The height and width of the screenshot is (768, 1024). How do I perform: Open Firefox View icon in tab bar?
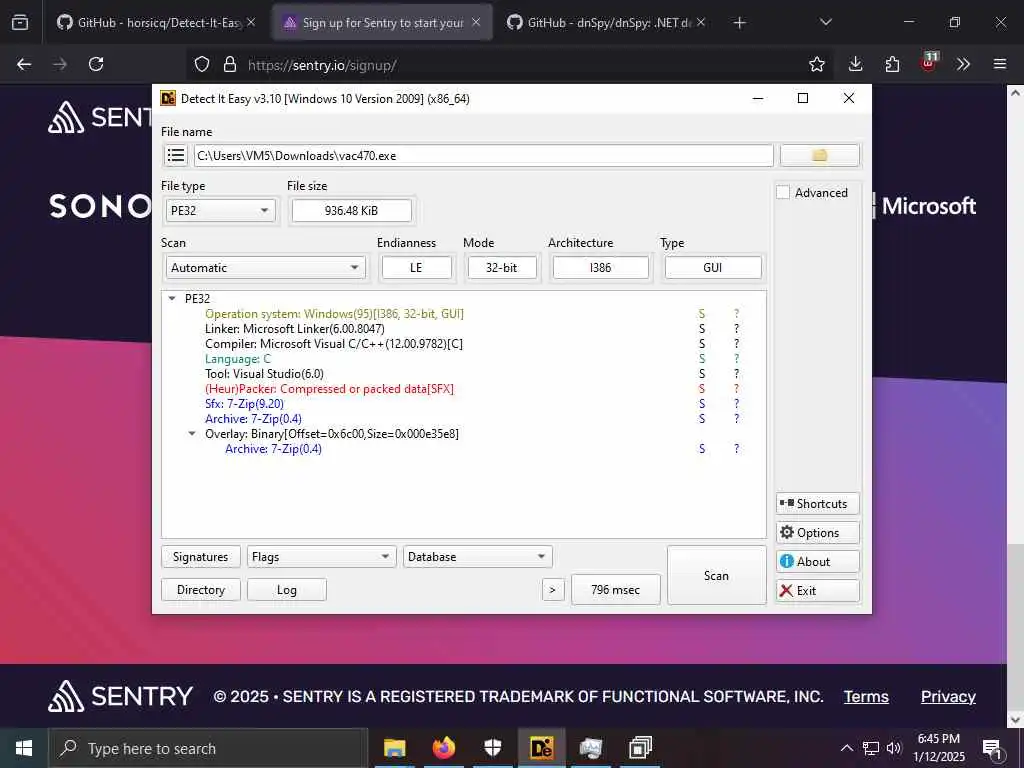[x=20, y=23]
